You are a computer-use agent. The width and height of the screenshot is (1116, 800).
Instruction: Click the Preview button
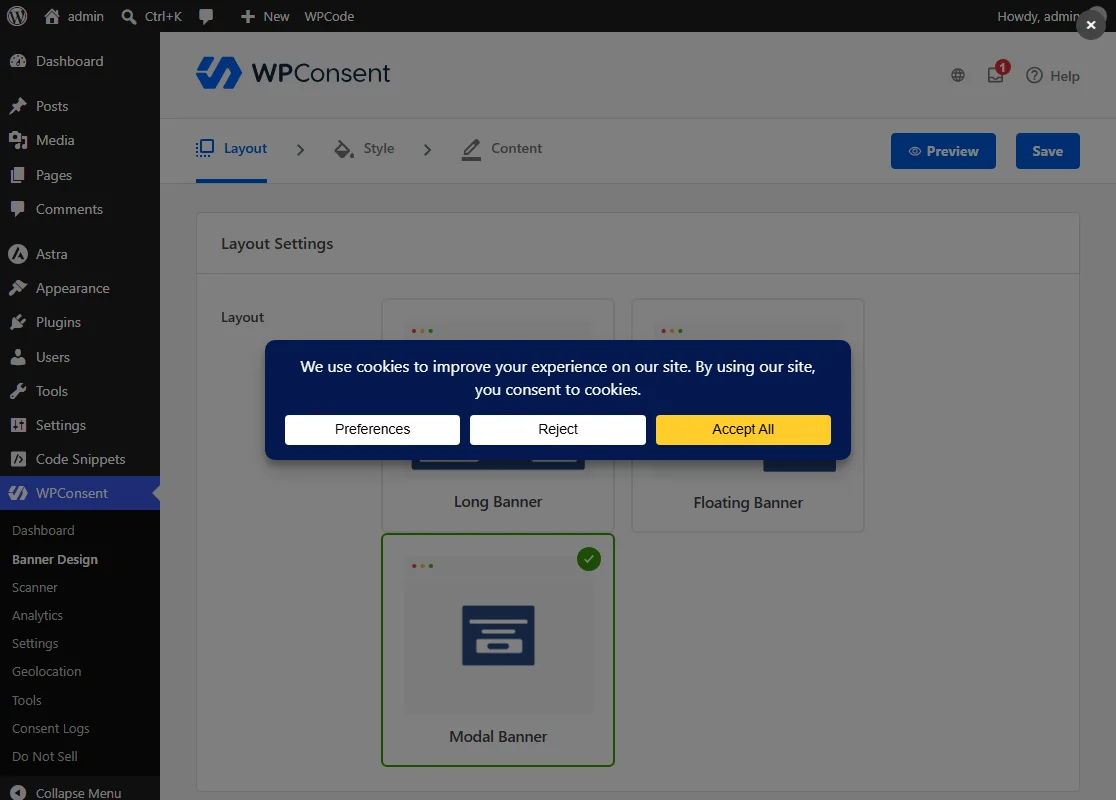pos(943,151)
